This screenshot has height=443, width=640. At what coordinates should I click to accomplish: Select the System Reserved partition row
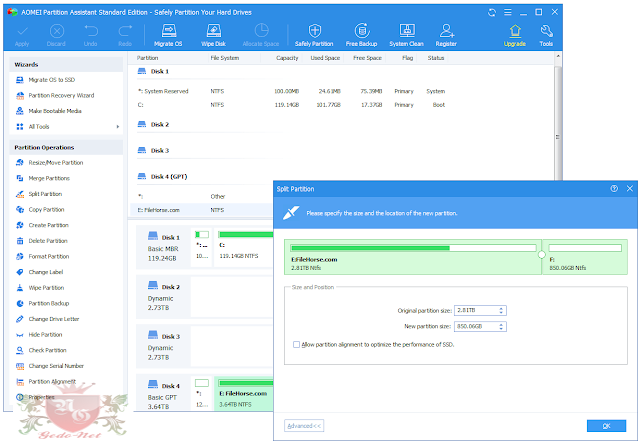(291, 91)
